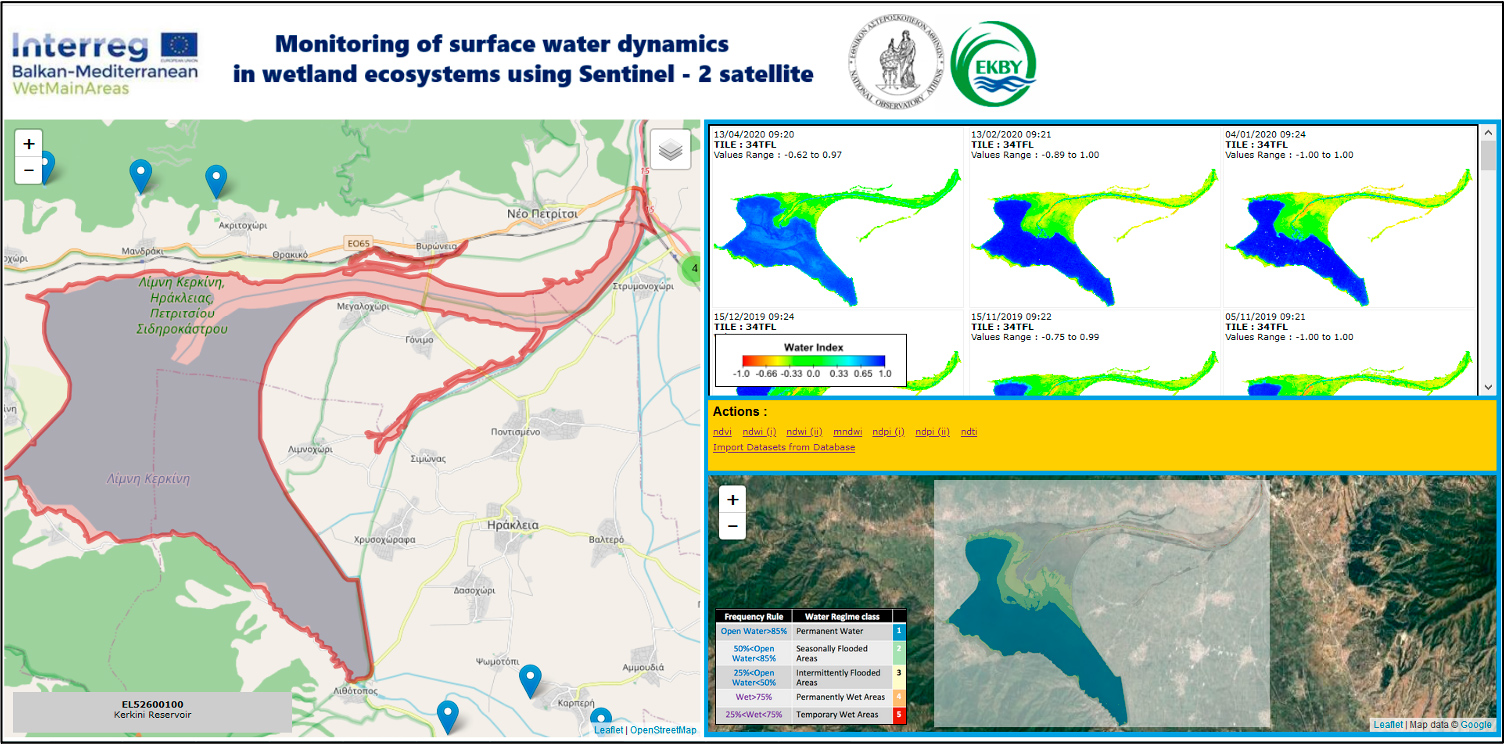Click 'Temporary Wet Areas' legend label
Image resolution: width=1506 pixels, height=745 pixels.
click(837, 715)
